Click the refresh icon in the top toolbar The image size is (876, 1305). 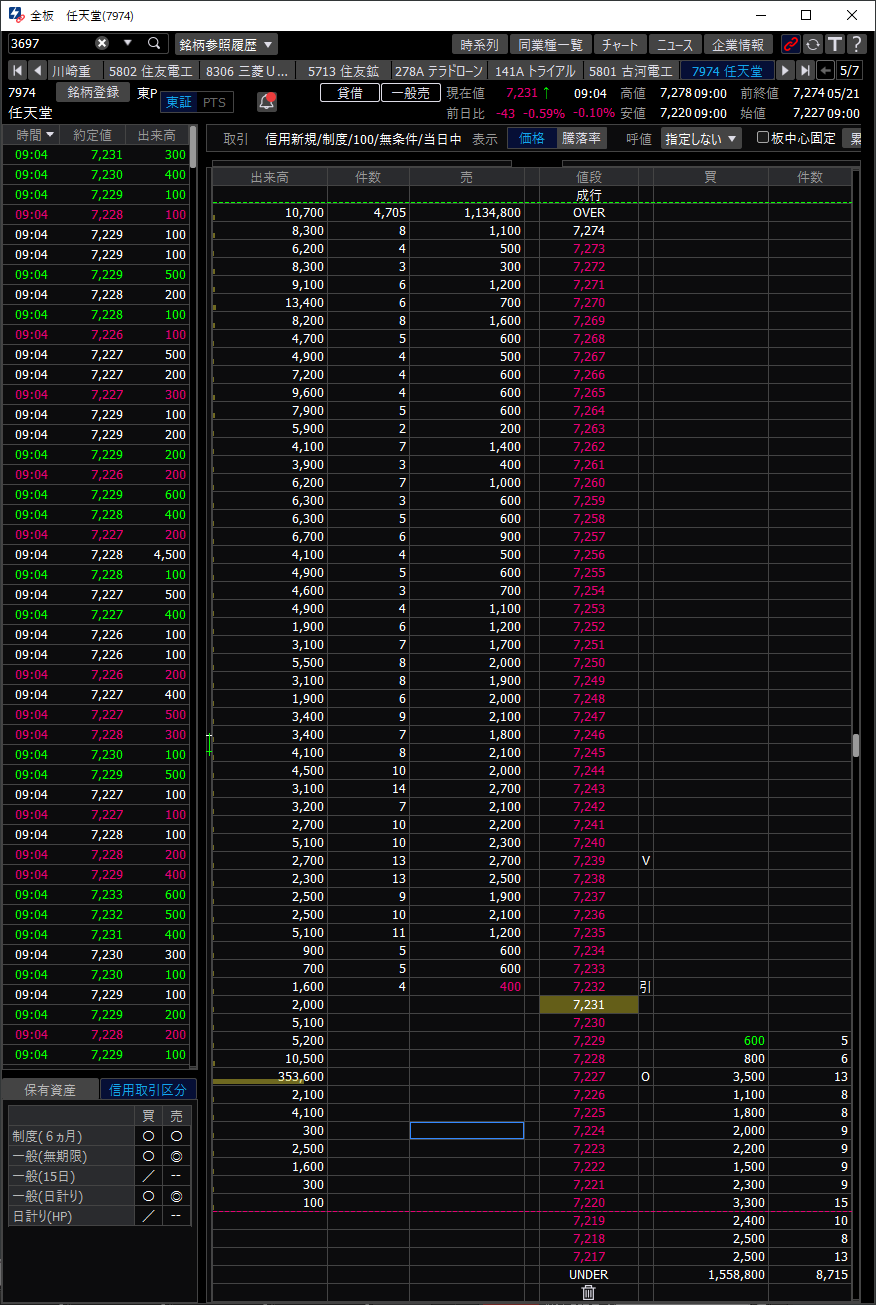pos(813,44)
